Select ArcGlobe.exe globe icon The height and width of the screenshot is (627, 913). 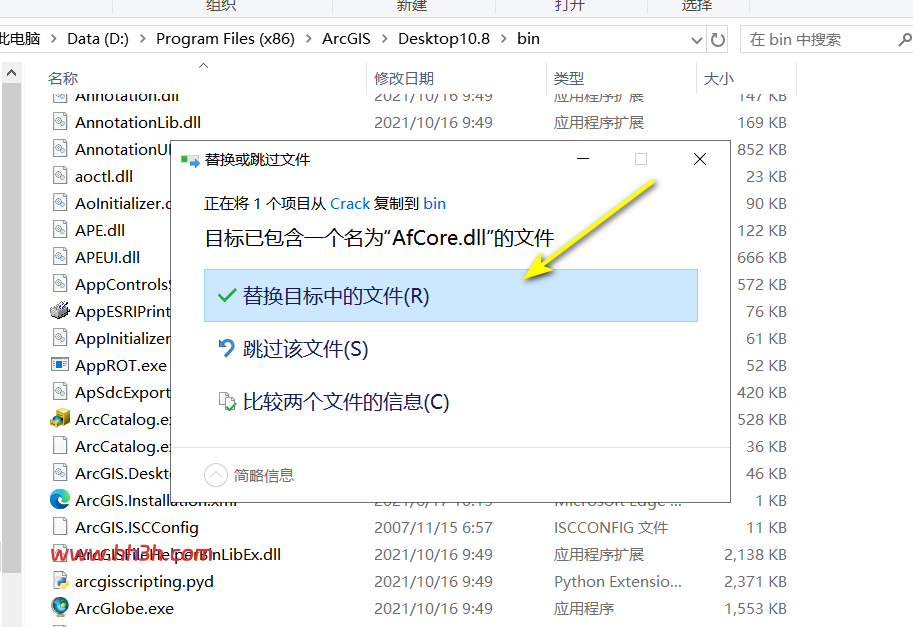tap(60, 607)
